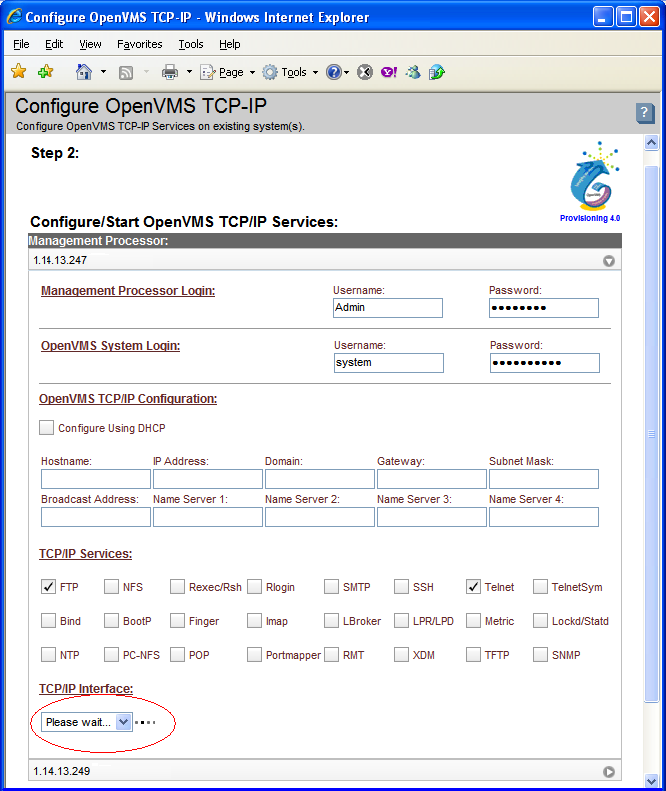
Task: Enable the Lockd/Statd service checkbox
Action: click(x=540, y=620)
